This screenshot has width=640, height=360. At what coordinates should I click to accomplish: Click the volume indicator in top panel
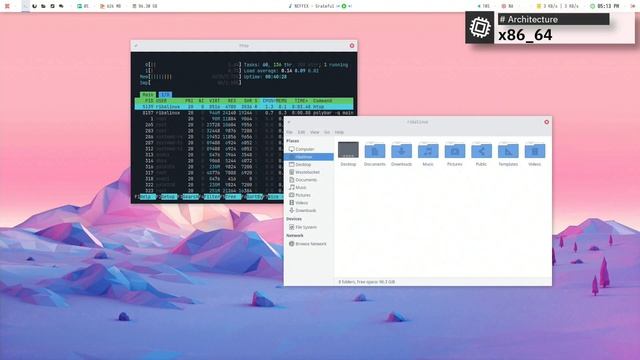[483, 6]
